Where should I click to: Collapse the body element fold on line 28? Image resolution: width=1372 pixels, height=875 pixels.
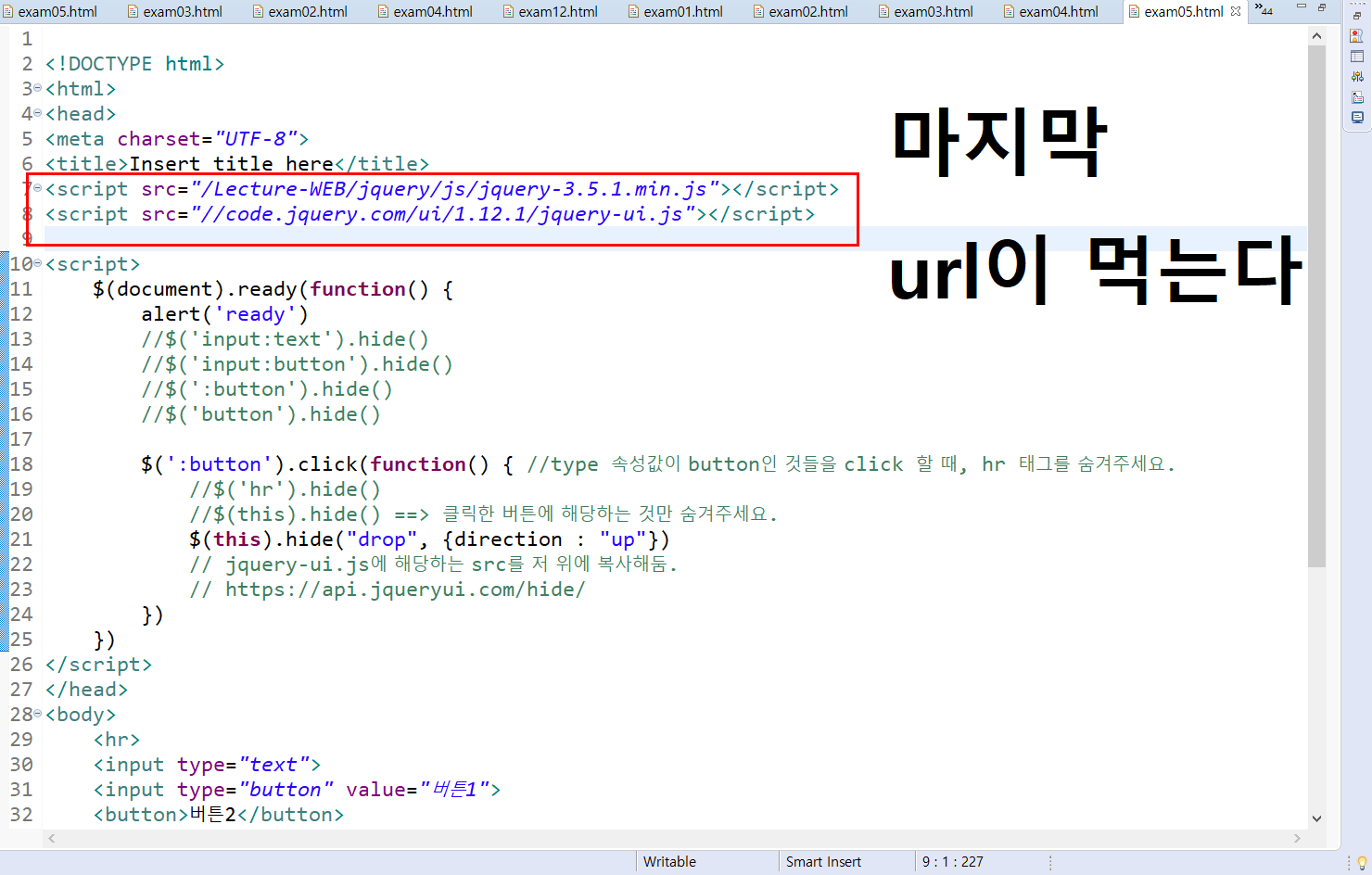[x=38, y=714]
